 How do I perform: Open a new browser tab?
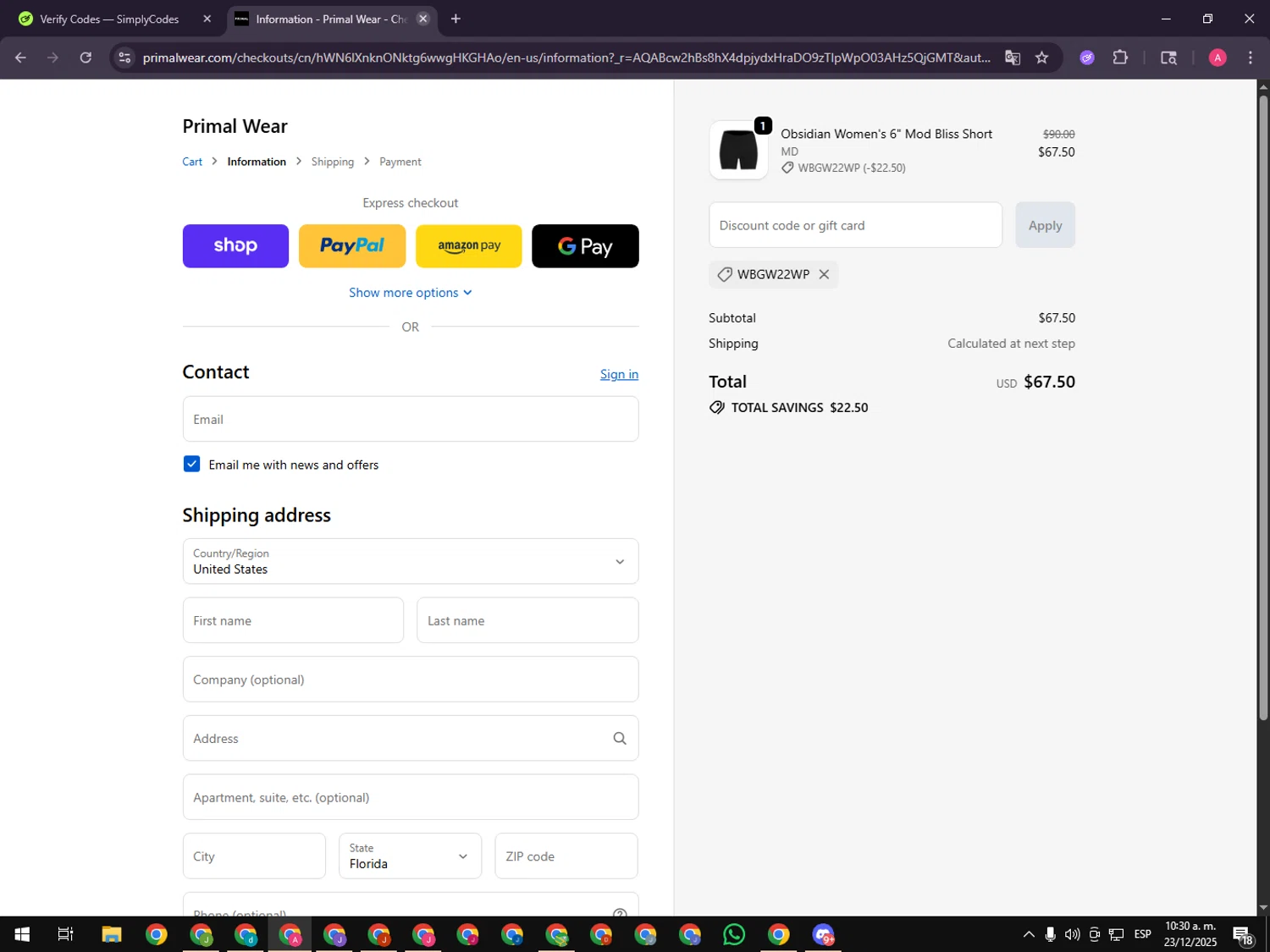point(456,19)
